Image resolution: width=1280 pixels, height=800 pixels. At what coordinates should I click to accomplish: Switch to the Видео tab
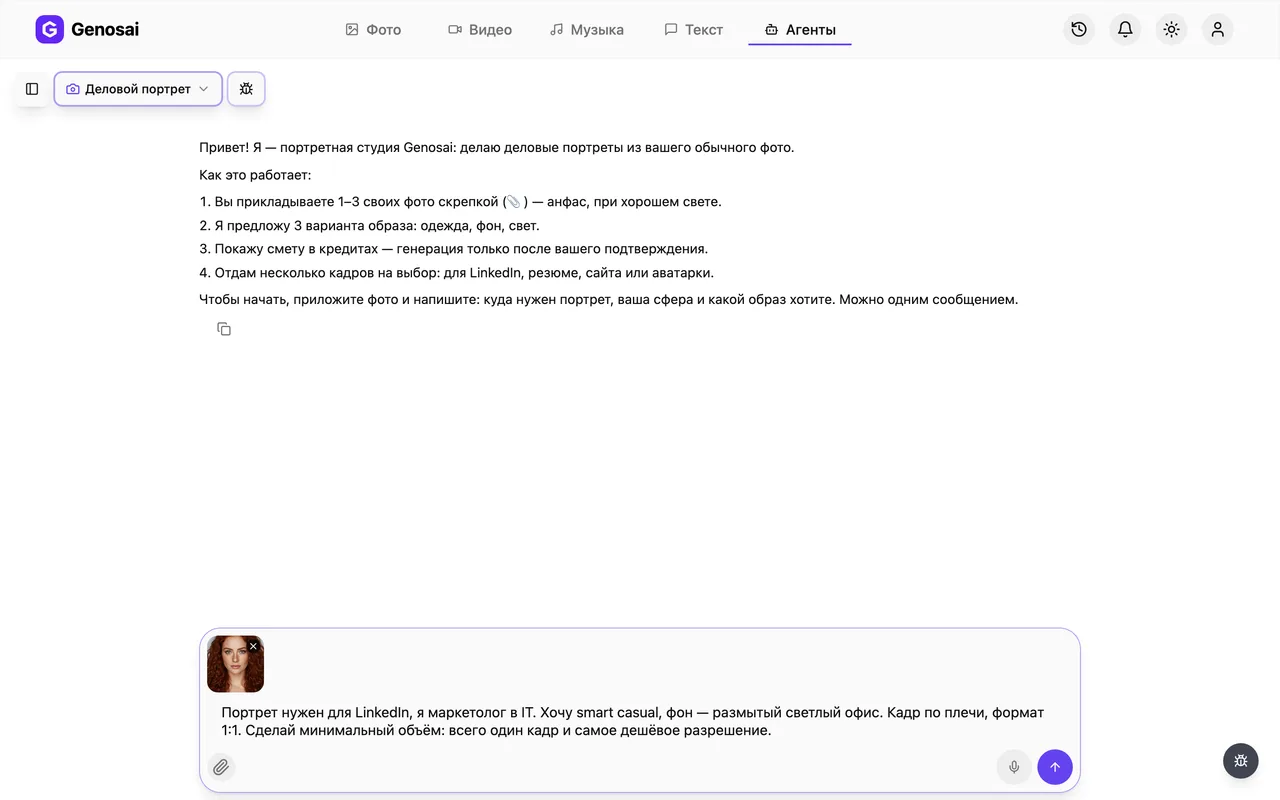point(480,30)
